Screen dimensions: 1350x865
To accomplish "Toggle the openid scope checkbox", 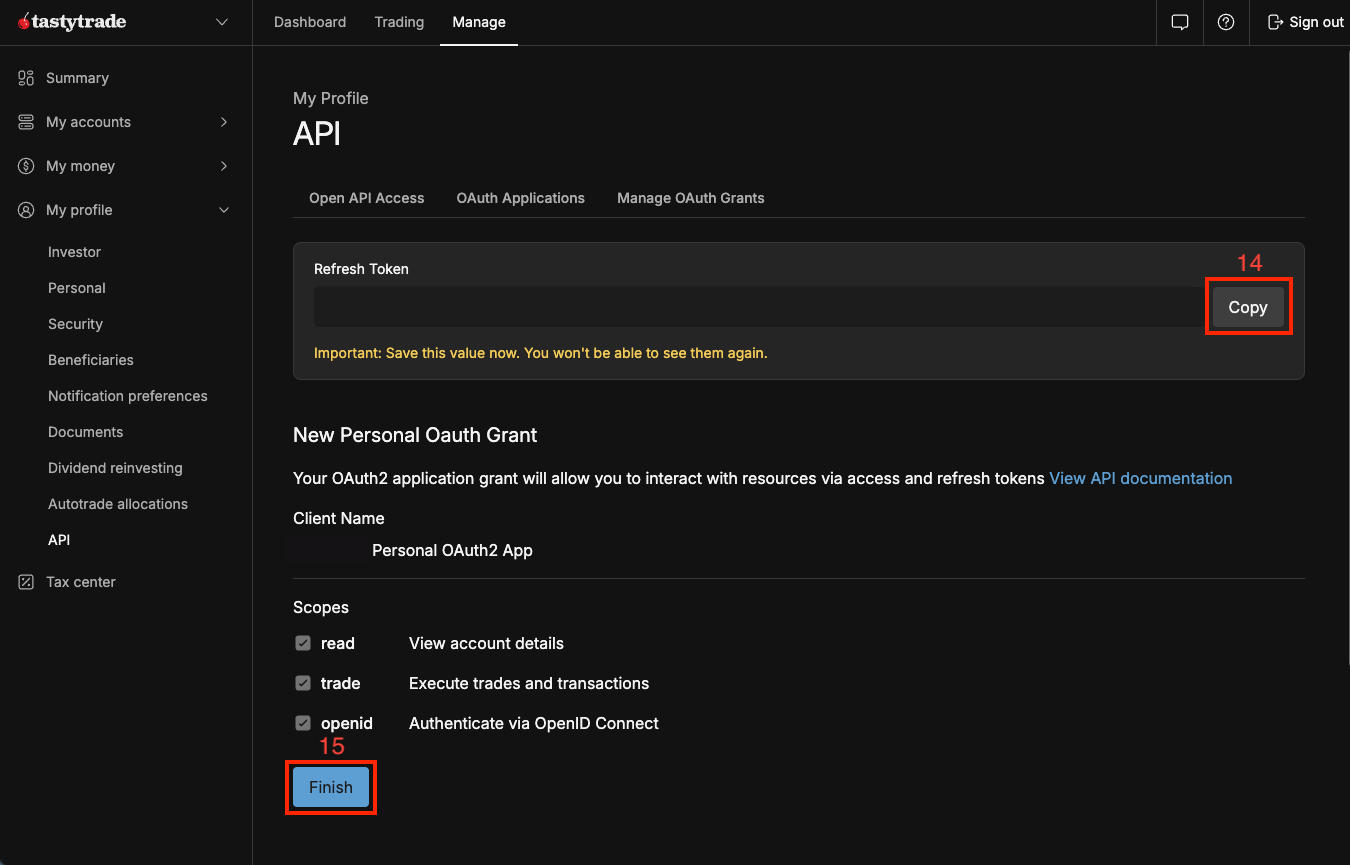I will (303, 723).
